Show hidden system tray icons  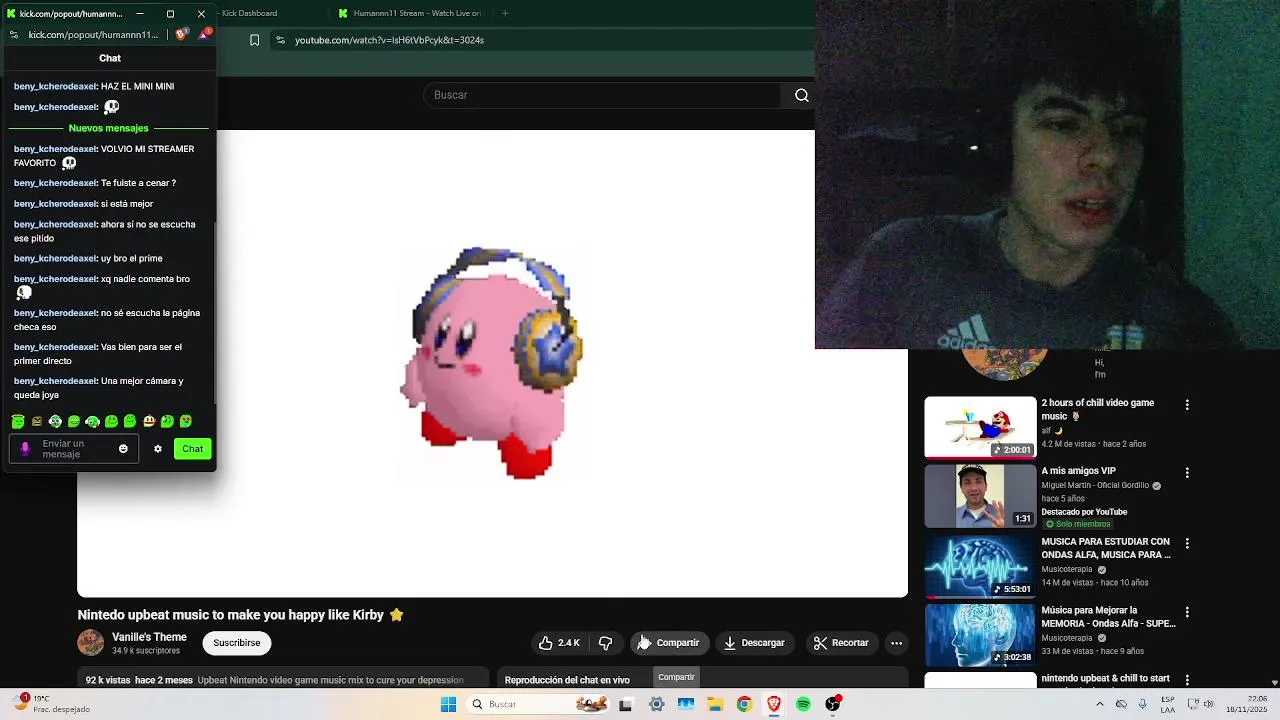pyautogui.click(x=1100, y=704)
